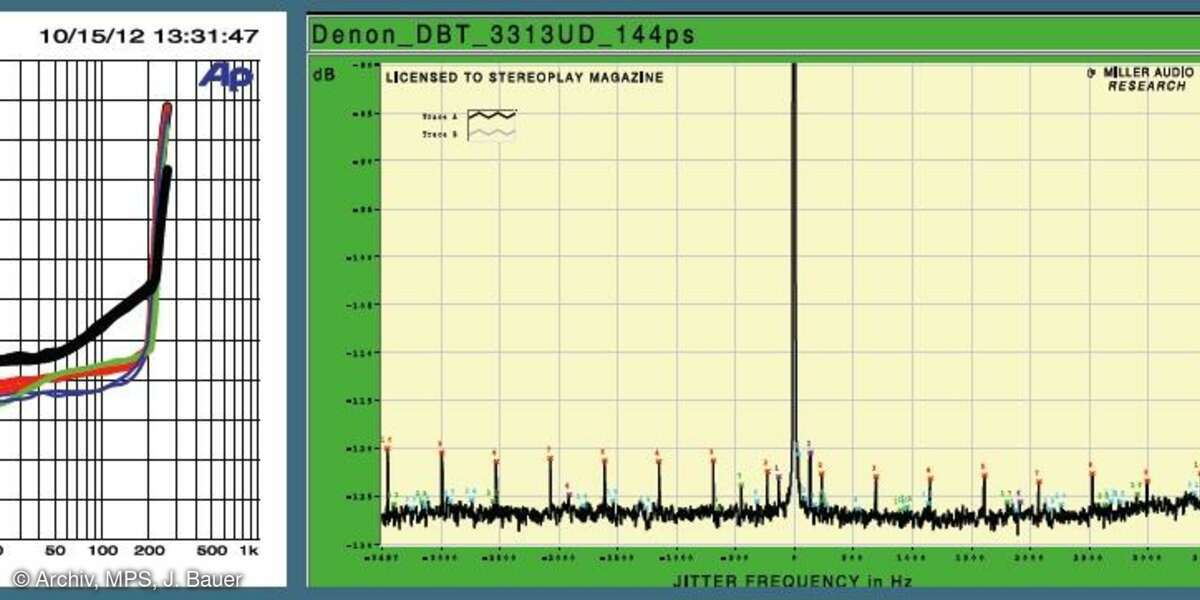Click the Ap logo on the left graph

tap(225, 76)
